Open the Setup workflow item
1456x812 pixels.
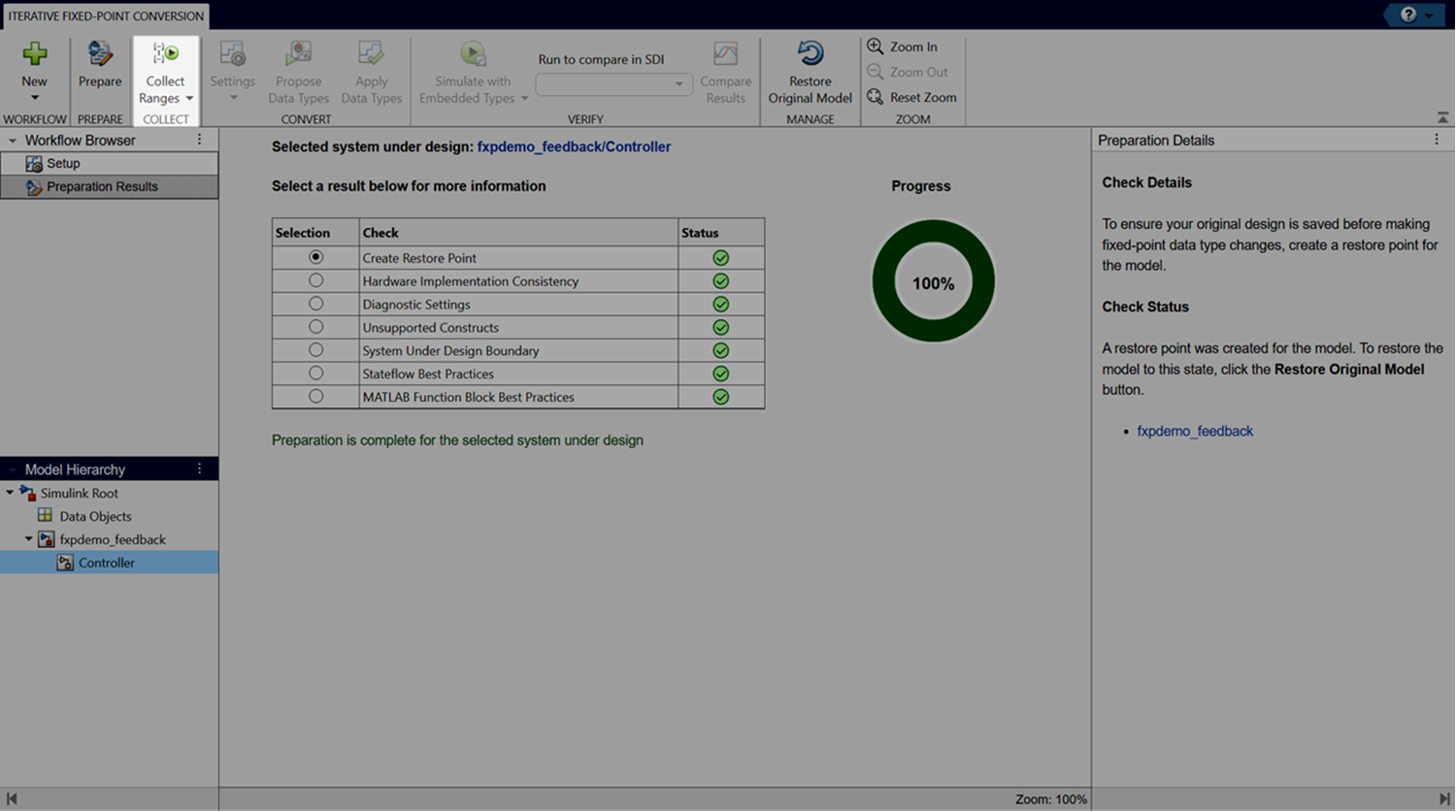63,164
